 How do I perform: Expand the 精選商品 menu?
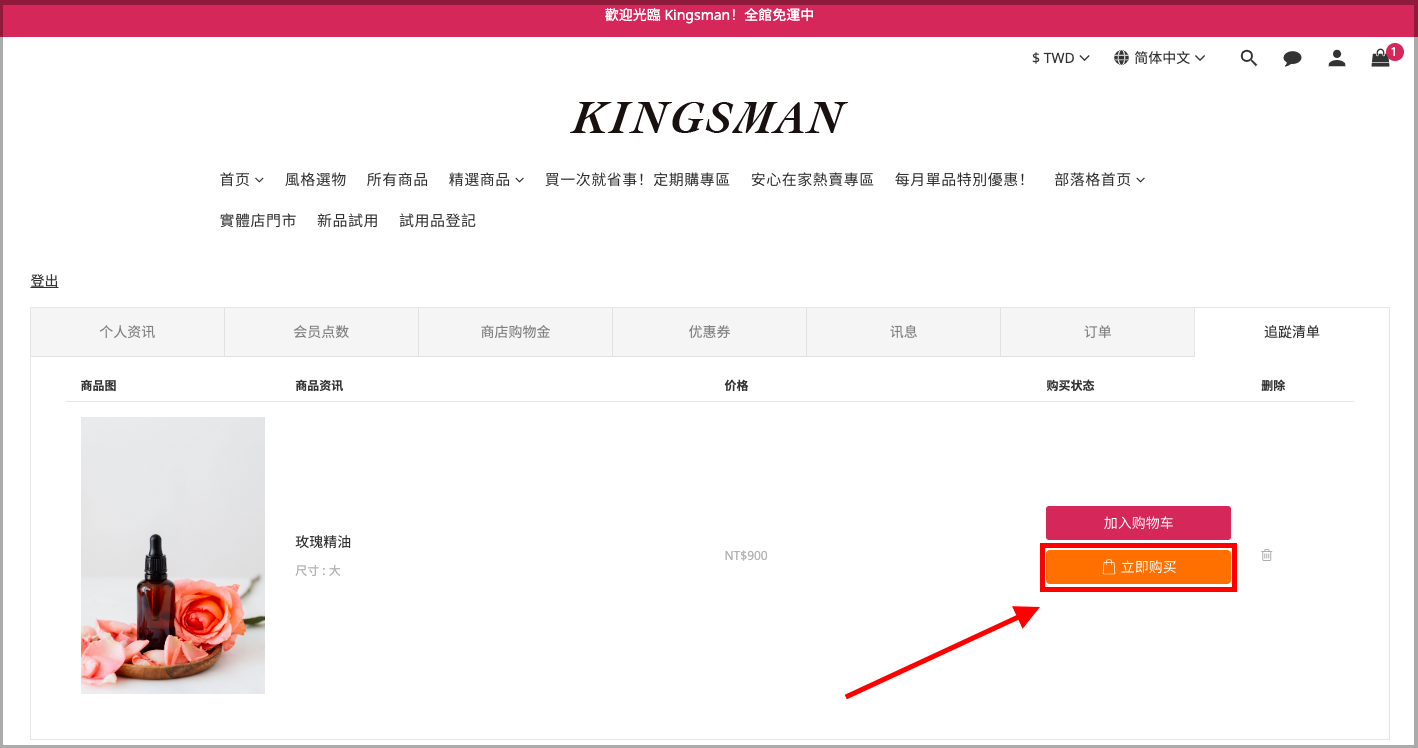[487, 179]
